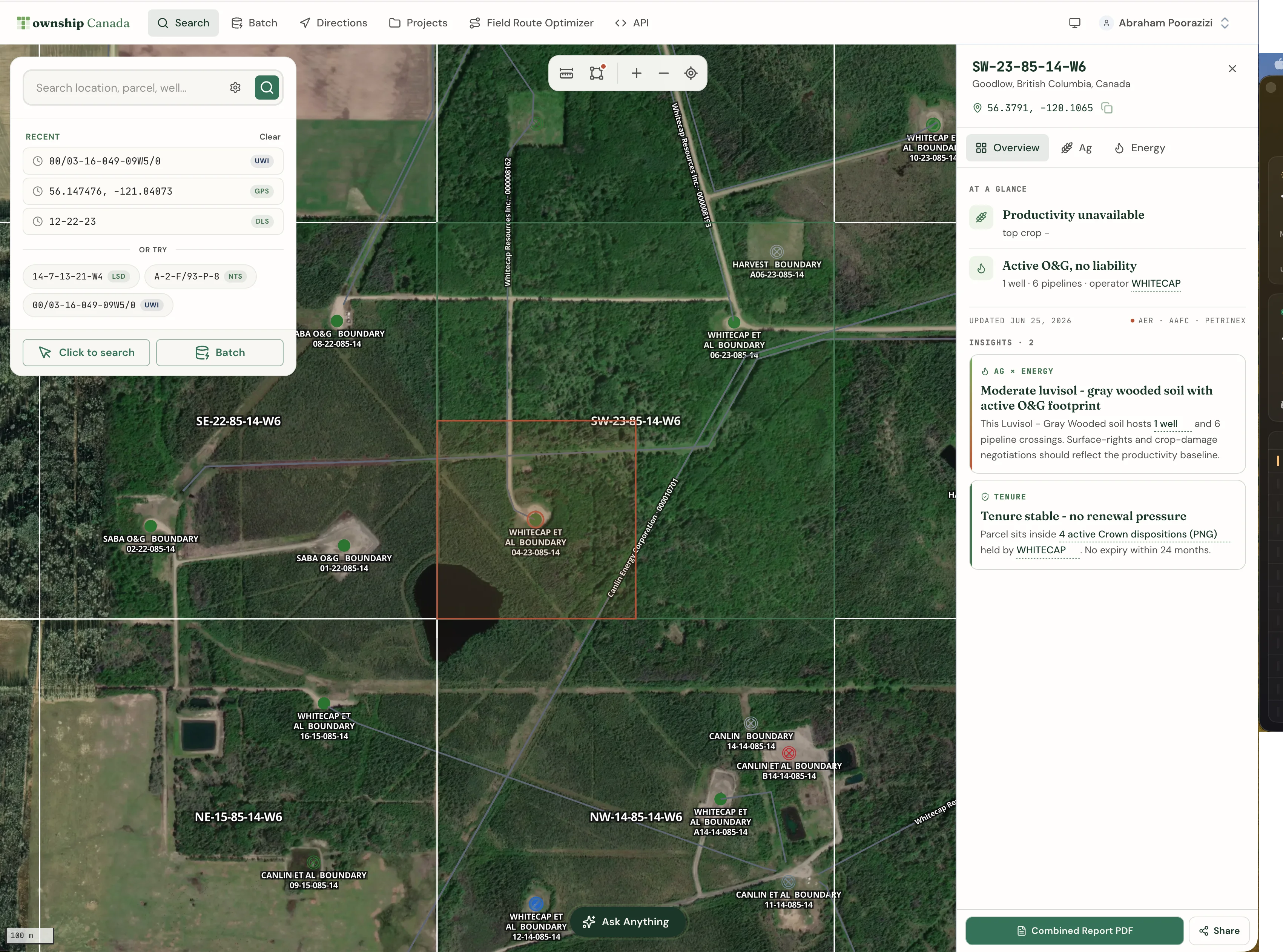Screen dimensions: 1283x952
Task: Open search settings gear icon
Action: pos(235,88)
